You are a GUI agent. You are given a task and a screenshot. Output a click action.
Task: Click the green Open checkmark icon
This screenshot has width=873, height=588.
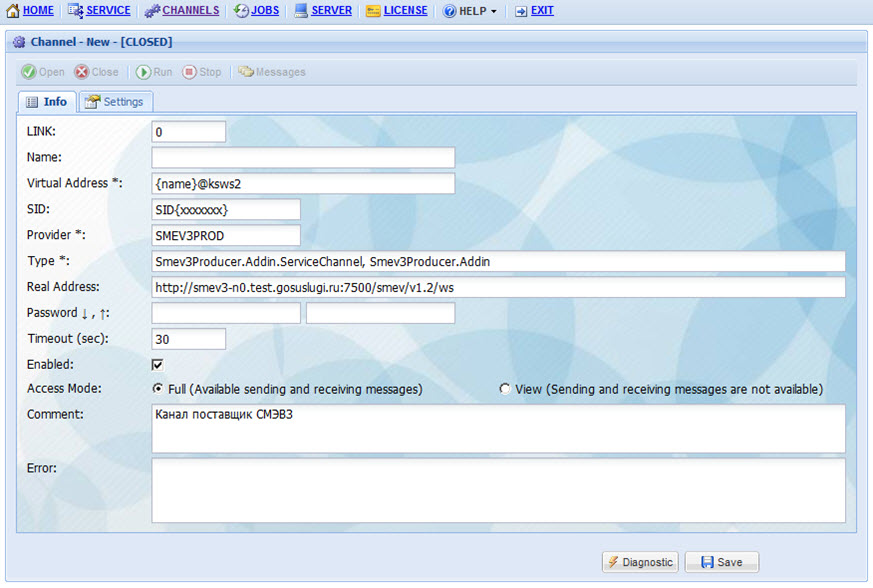click(29, 72)
